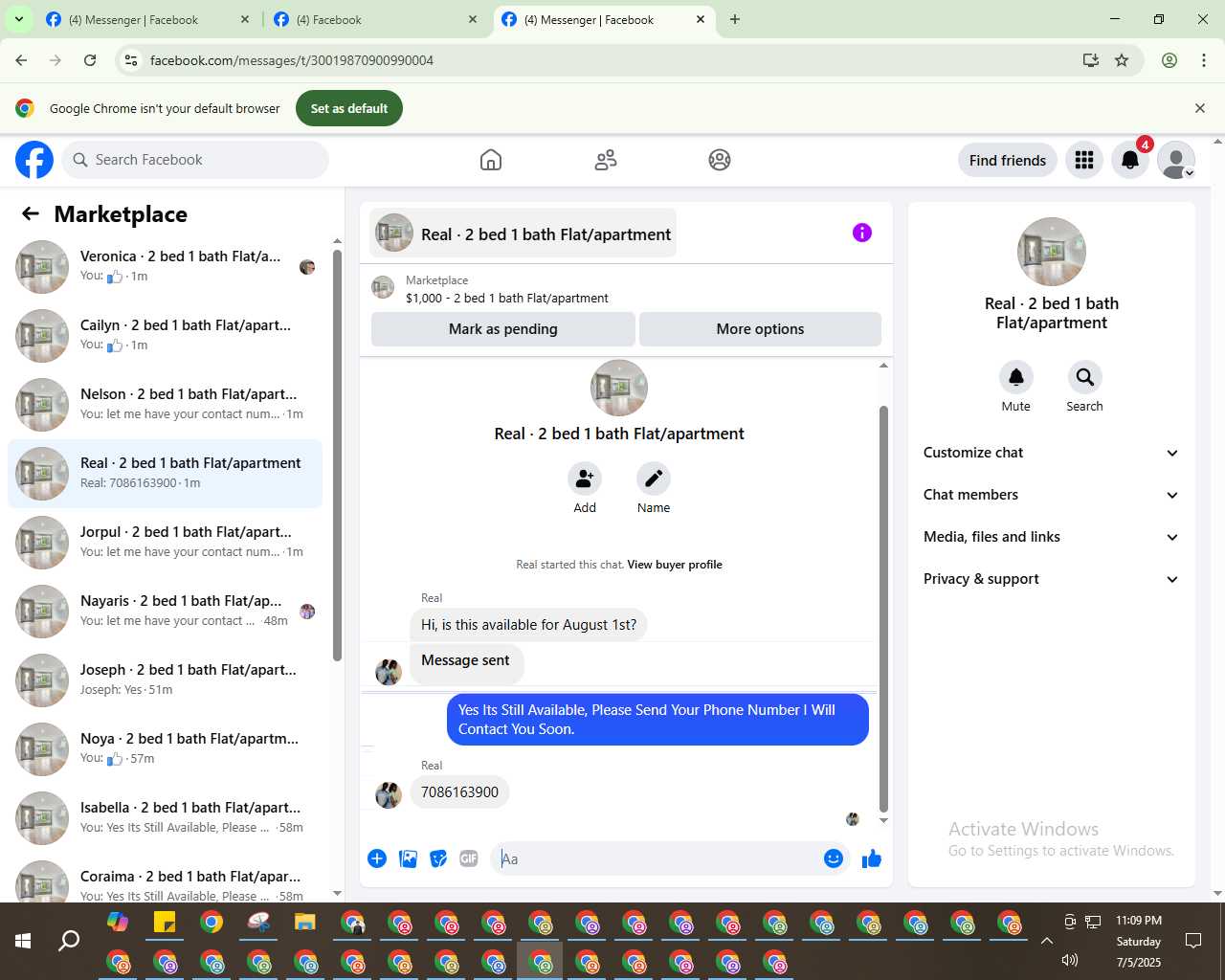1225x980 pixels.
Task: Open the Nelson conversation
Action: [x=166, y=405]
